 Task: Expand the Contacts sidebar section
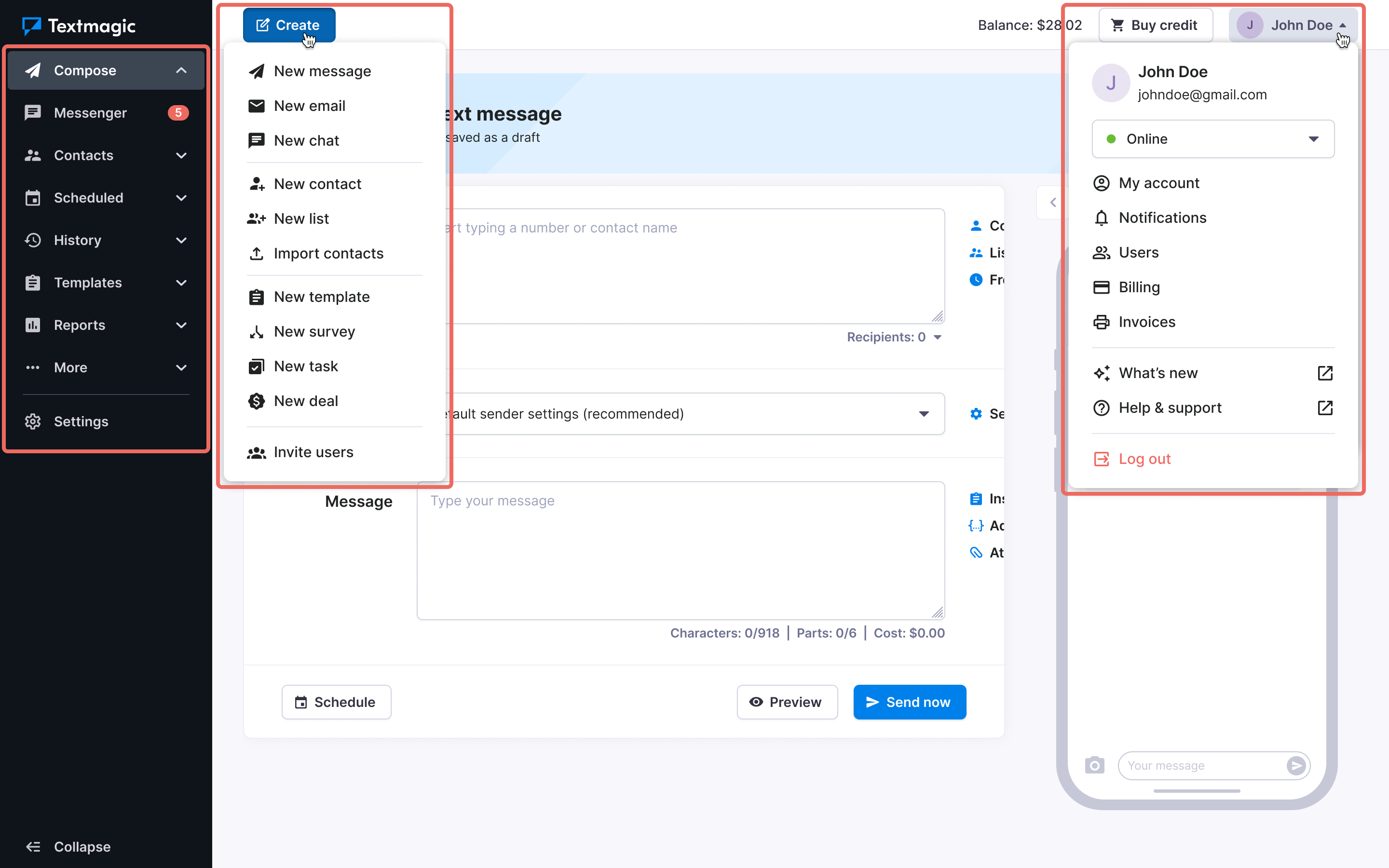point(181,155)
